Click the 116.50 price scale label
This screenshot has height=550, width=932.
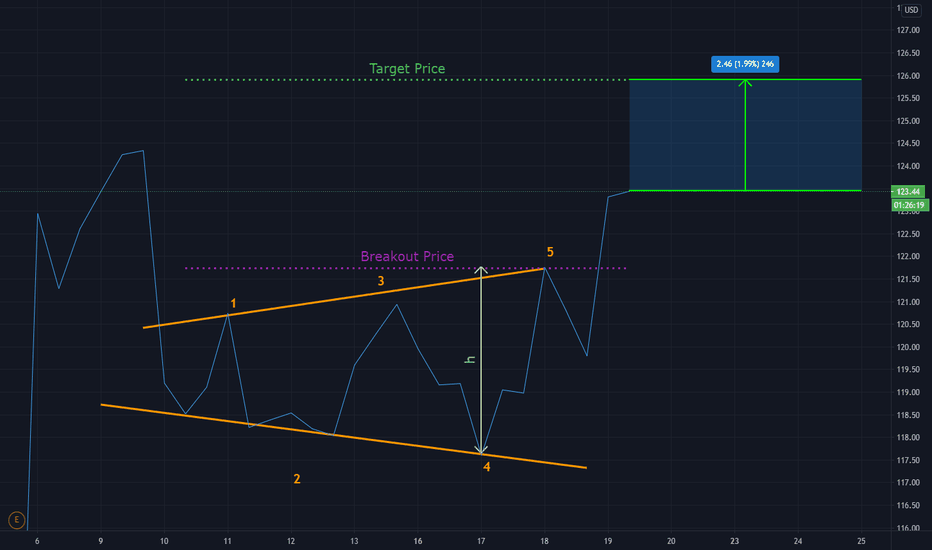[x=908, y=505]
